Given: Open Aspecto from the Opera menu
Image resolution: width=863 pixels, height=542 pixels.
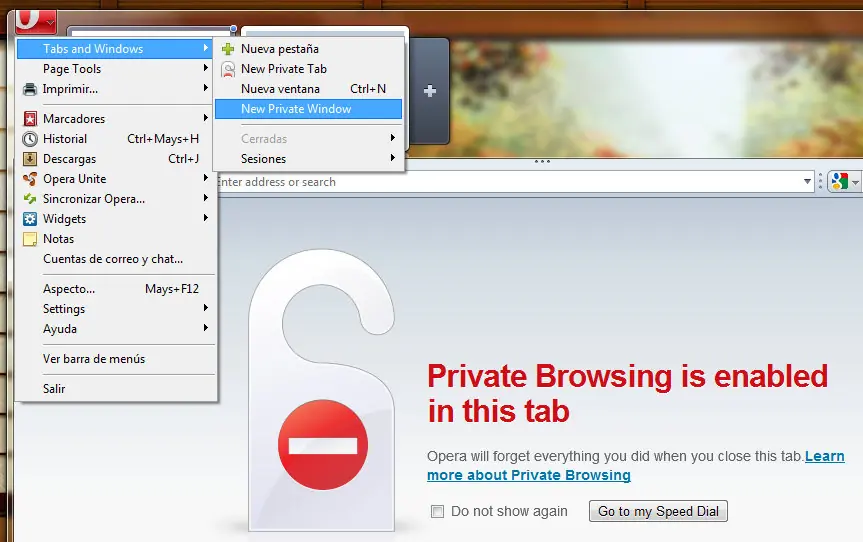Looking at the screenshot, I should tap(116, 289).
